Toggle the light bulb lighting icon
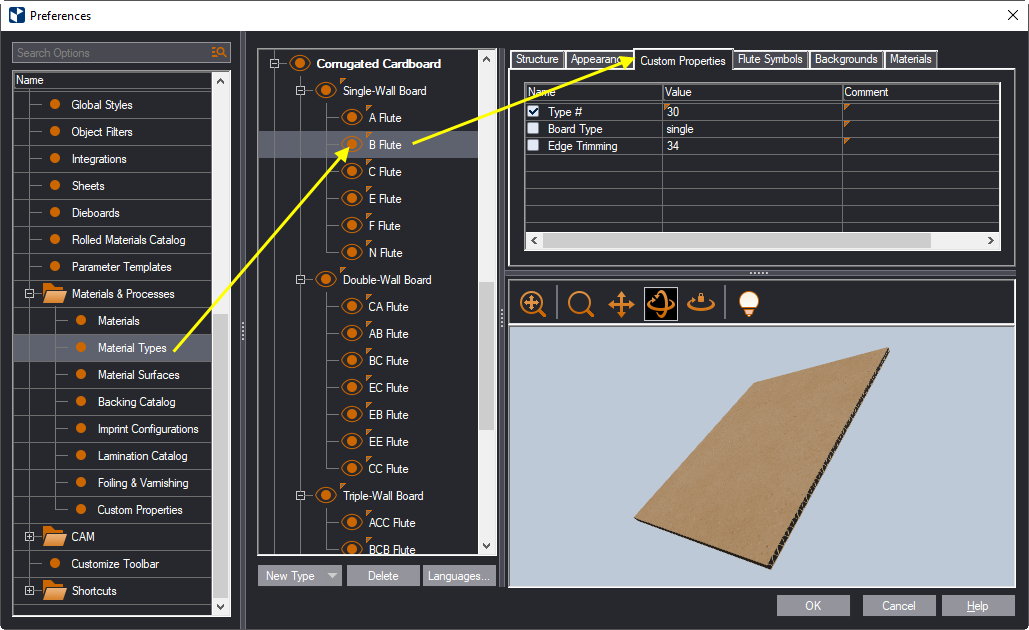The image size is (1029, 630). [747, 304]
